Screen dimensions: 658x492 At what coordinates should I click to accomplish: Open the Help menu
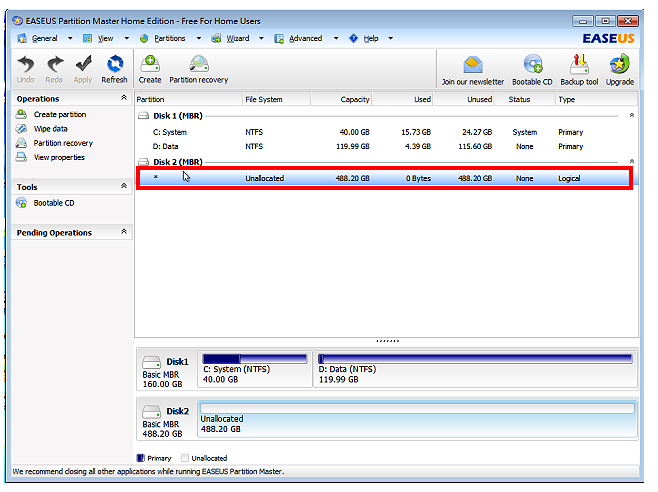pyautogui.click(x=371, y=38)
